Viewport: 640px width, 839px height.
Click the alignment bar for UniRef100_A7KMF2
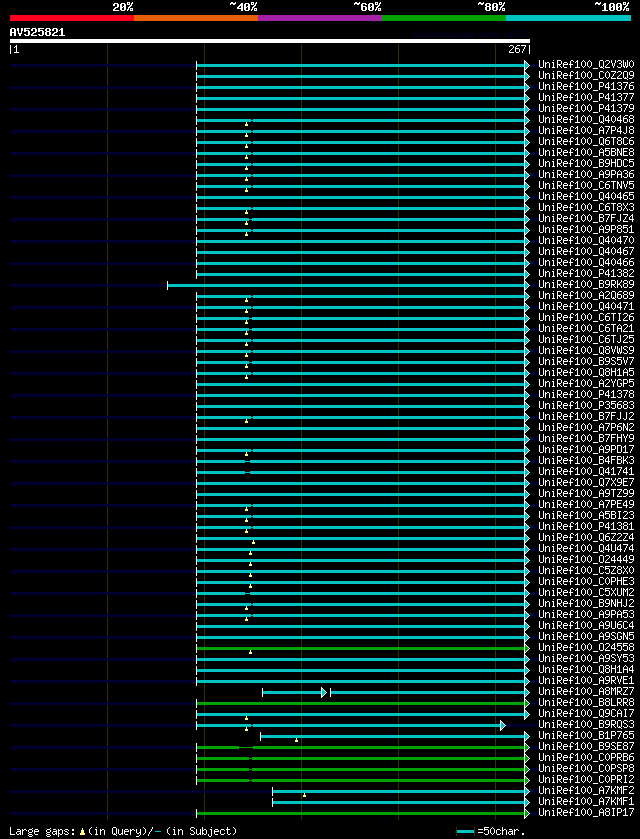point(399,791)
